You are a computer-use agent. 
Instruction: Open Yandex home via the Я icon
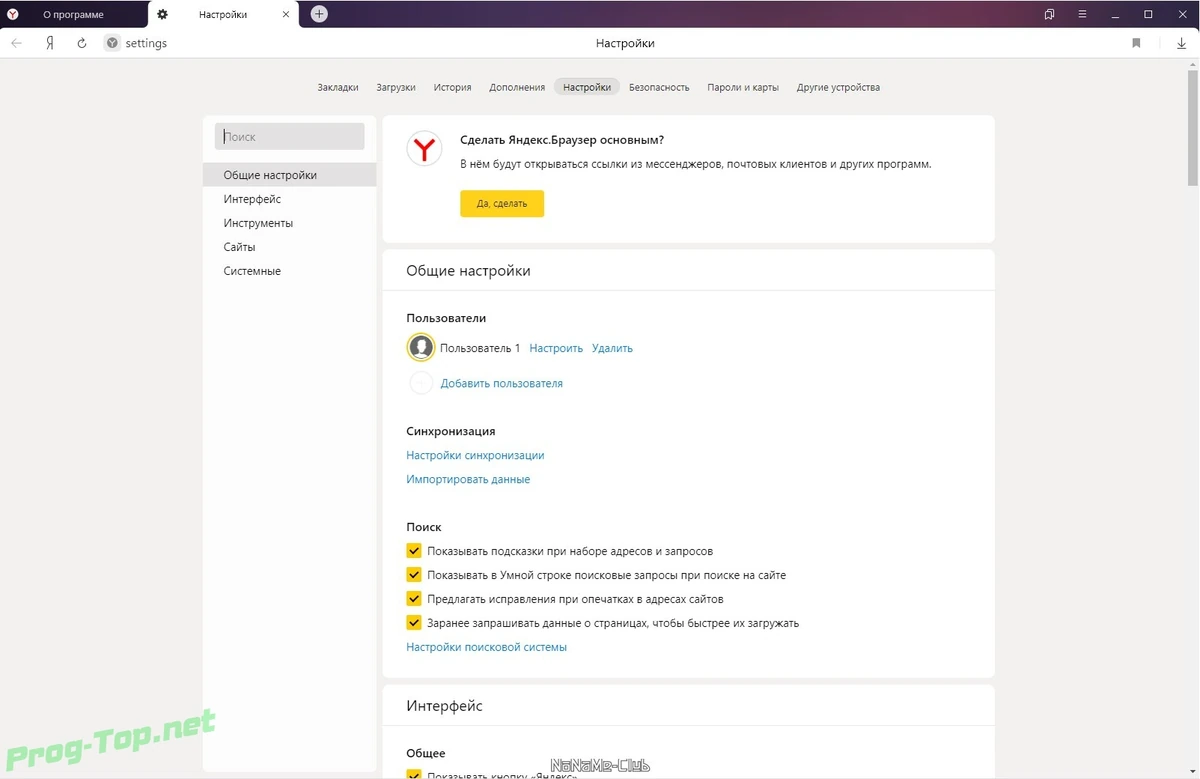pos(50,44)
